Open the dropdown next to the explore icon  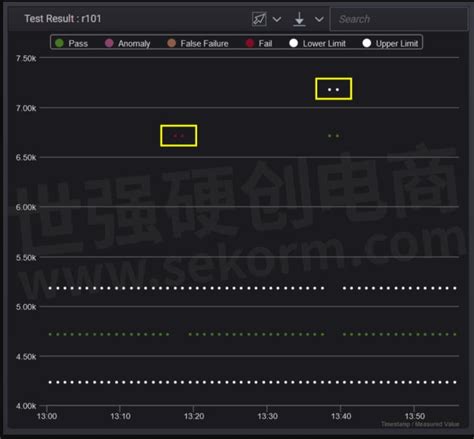pyautogui.click(x=277, y=19)
